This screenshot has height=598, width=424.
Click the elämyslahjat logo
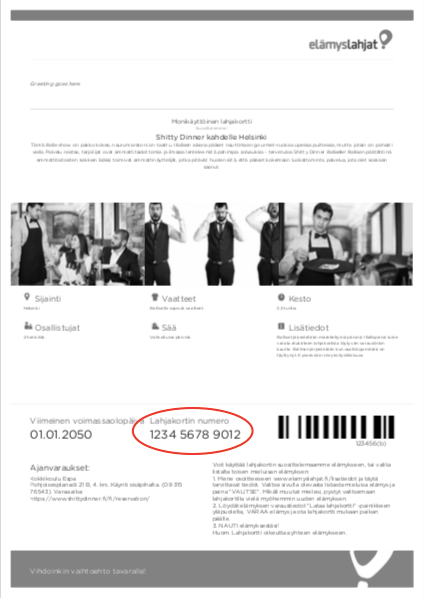350,40
